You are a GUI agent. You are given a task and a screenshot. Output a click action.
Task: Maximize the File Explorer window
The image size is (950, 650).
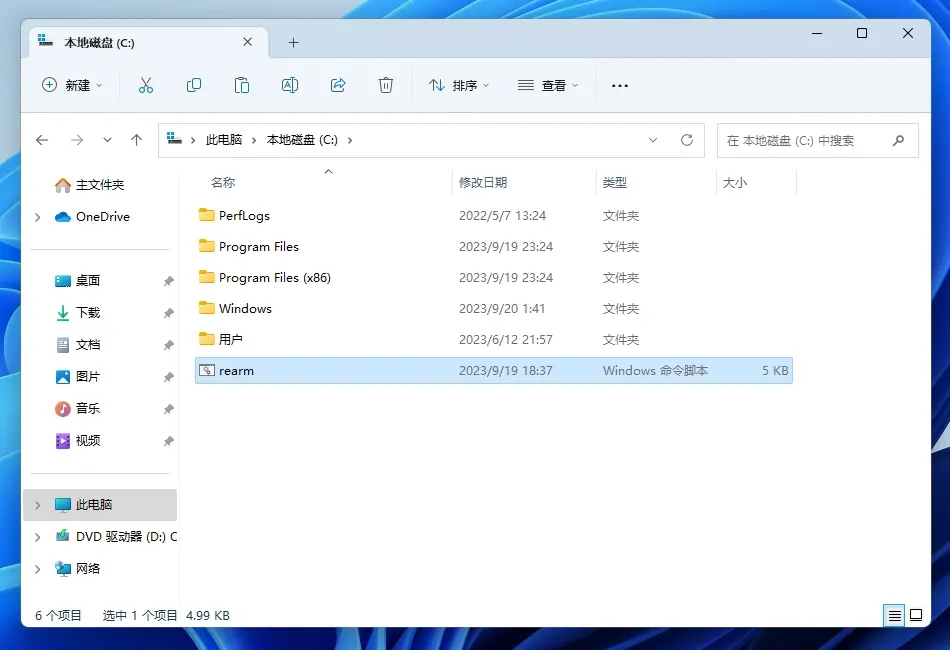click(862, 33)
